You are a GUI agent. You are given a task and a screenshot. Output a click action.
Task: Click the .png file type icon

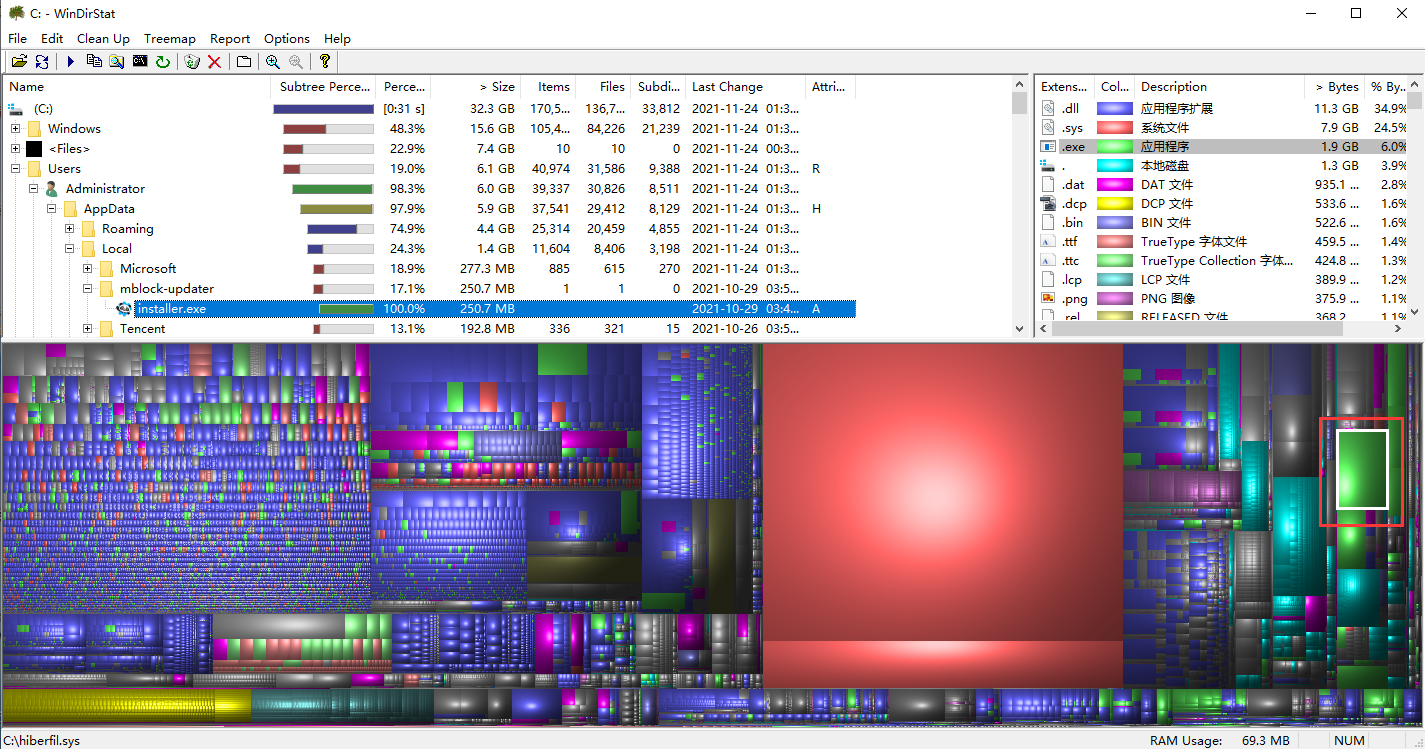tap(1048, 298)
